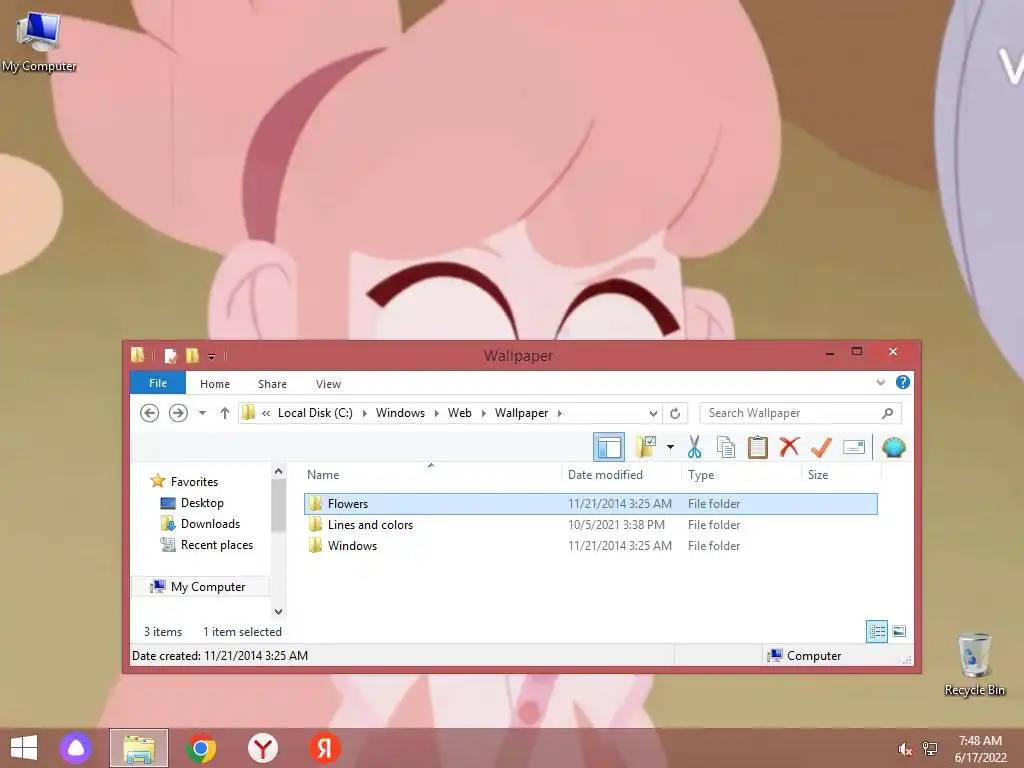Screen dimensions: 1024x768
Task: Open Yandex Browser from the taskbar
Action: pos(263,748)
